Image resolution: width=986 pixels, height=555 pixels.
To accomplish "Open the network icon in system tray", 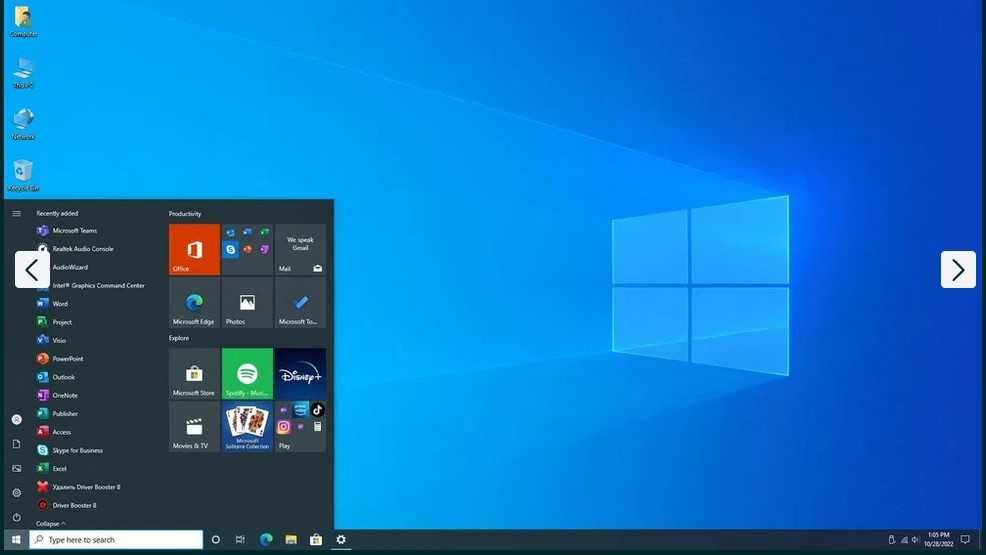I will [x=904, y=539].
